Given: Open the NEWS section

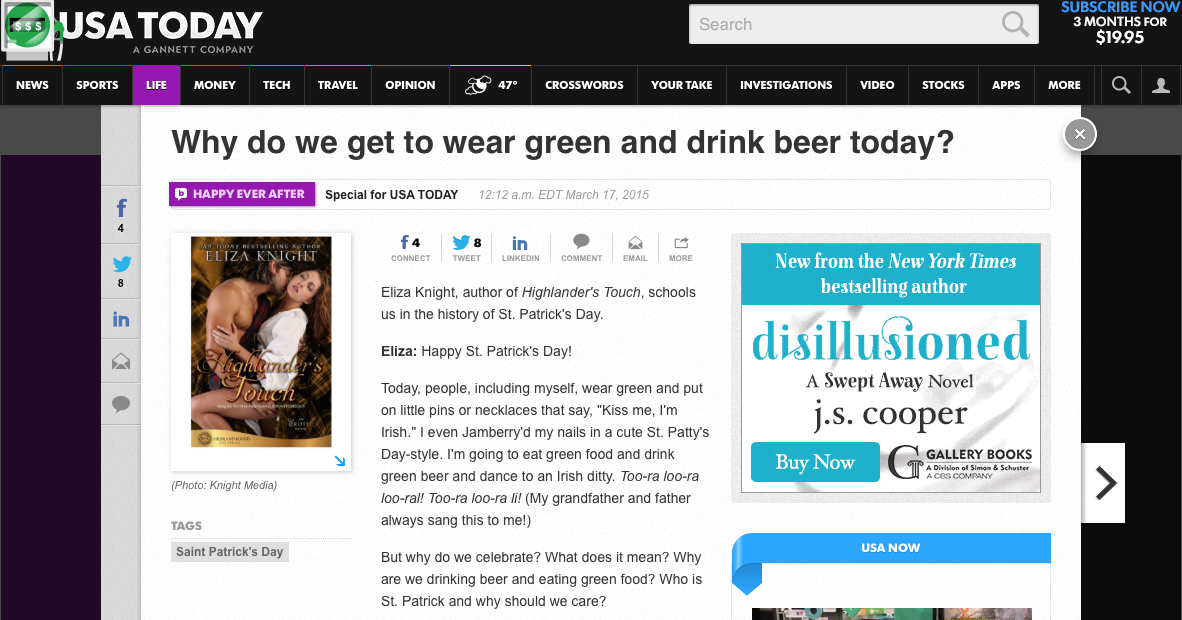Looking at the screenshot, I should coord(32,85).
